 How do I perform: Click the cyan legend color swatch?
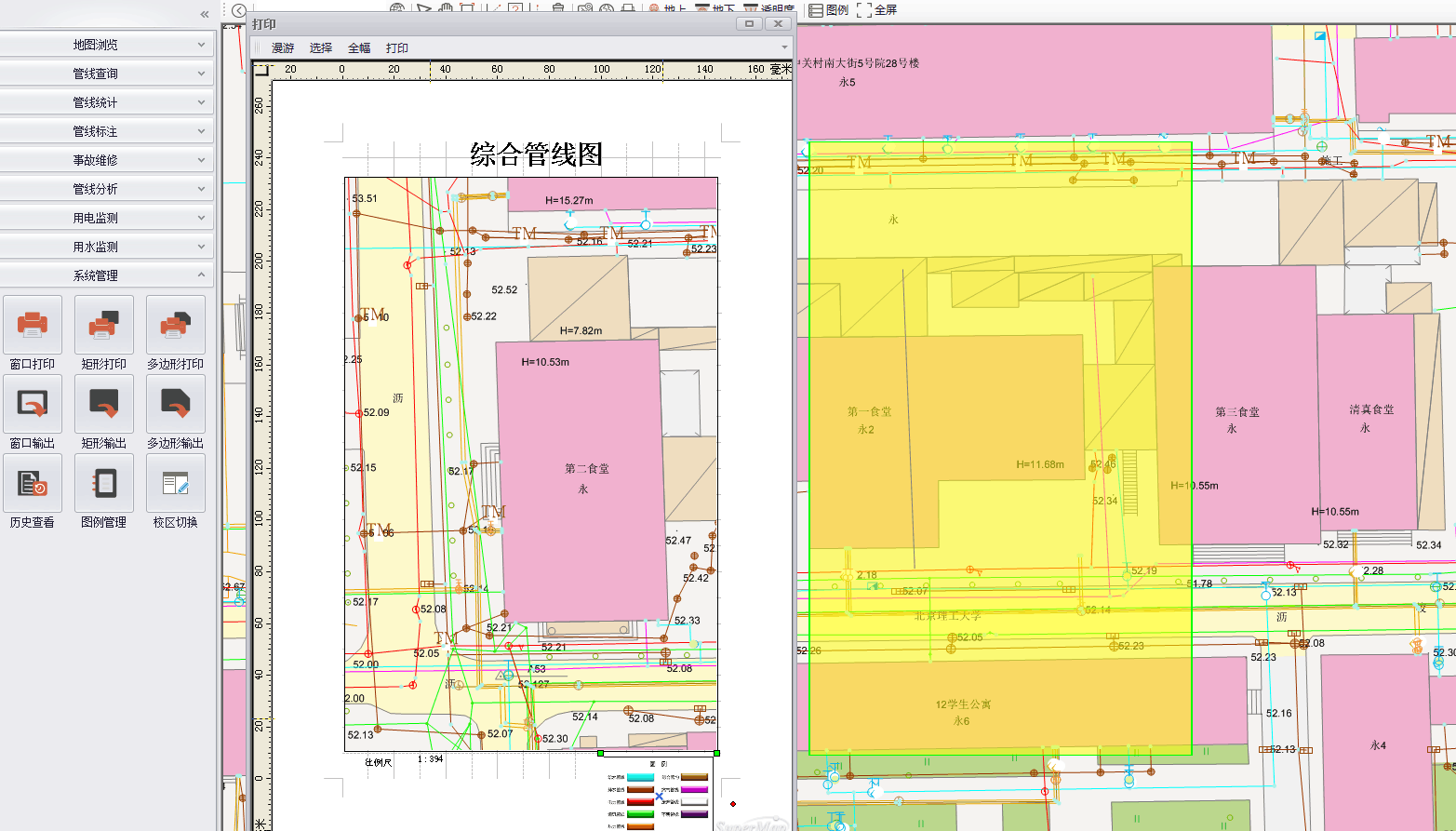pyautogui.click(x=640, y=777)
